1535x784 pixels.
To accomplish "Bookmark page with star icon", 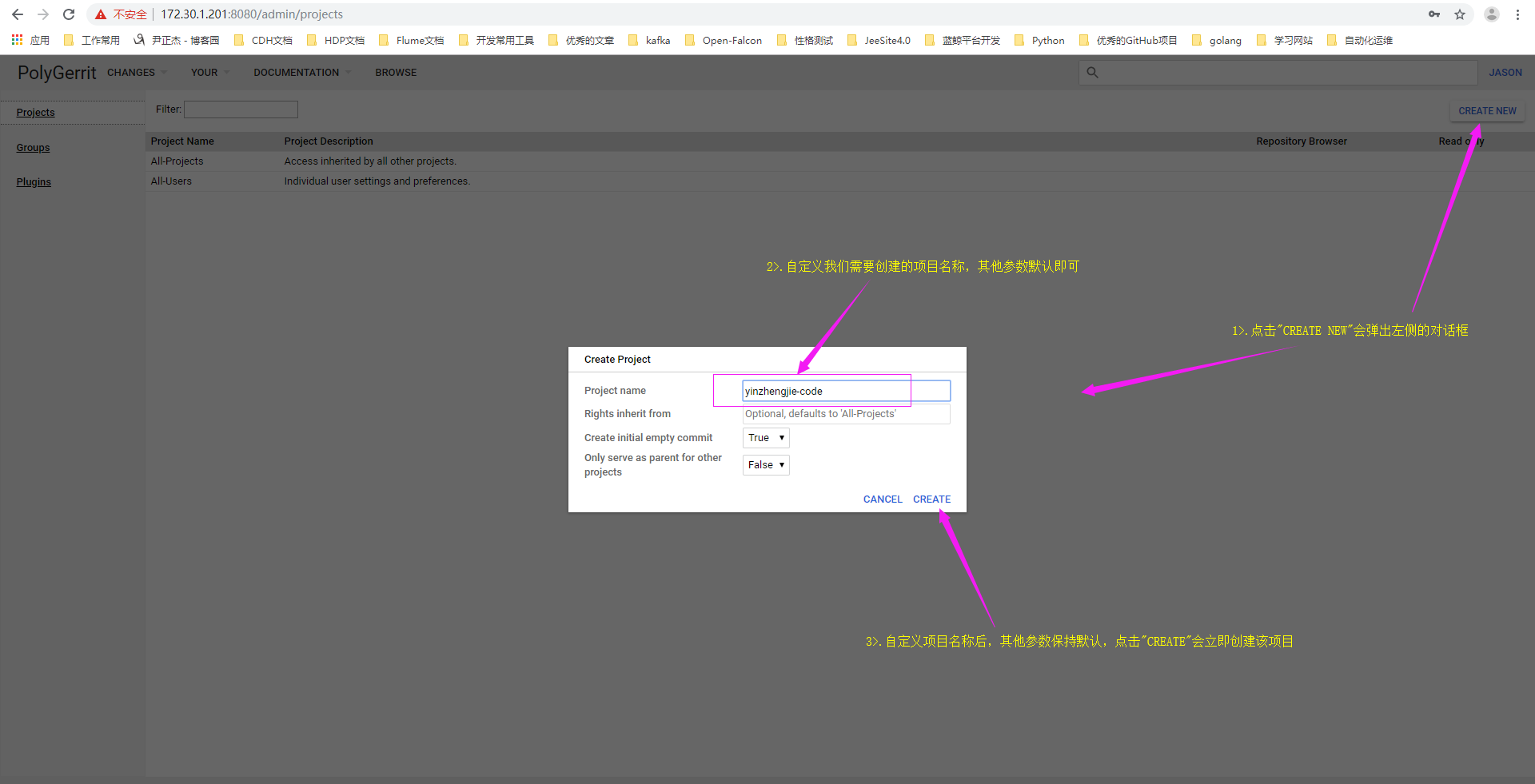I will point(1460,14).
